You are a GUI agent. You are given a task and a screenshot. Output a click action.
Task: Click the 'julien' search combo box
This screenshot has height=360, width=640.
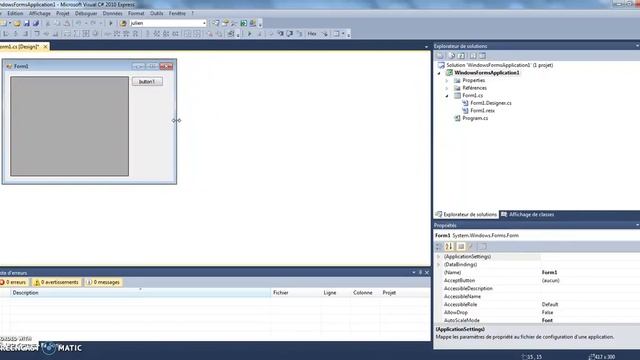[x=168, y=23]
